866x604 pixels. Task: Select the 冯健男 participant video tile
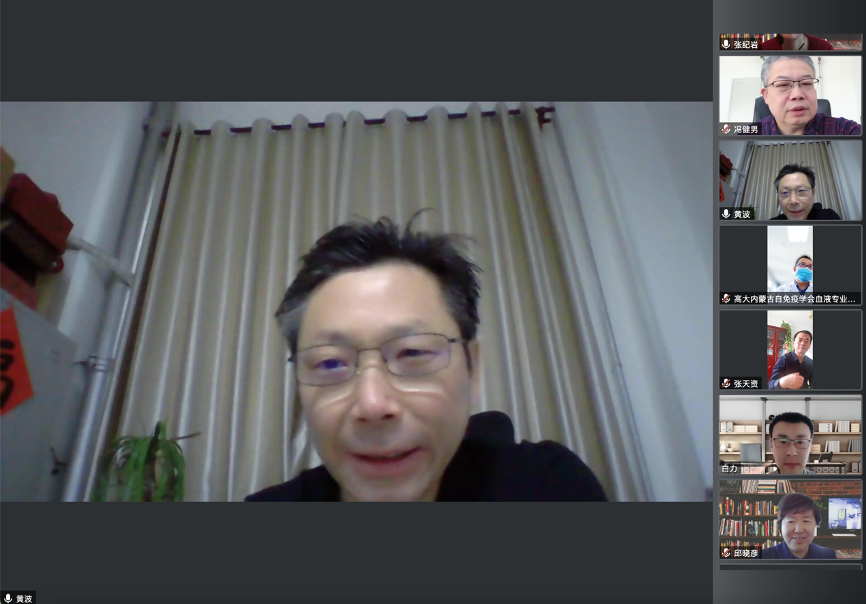click(x=790, y=96)
